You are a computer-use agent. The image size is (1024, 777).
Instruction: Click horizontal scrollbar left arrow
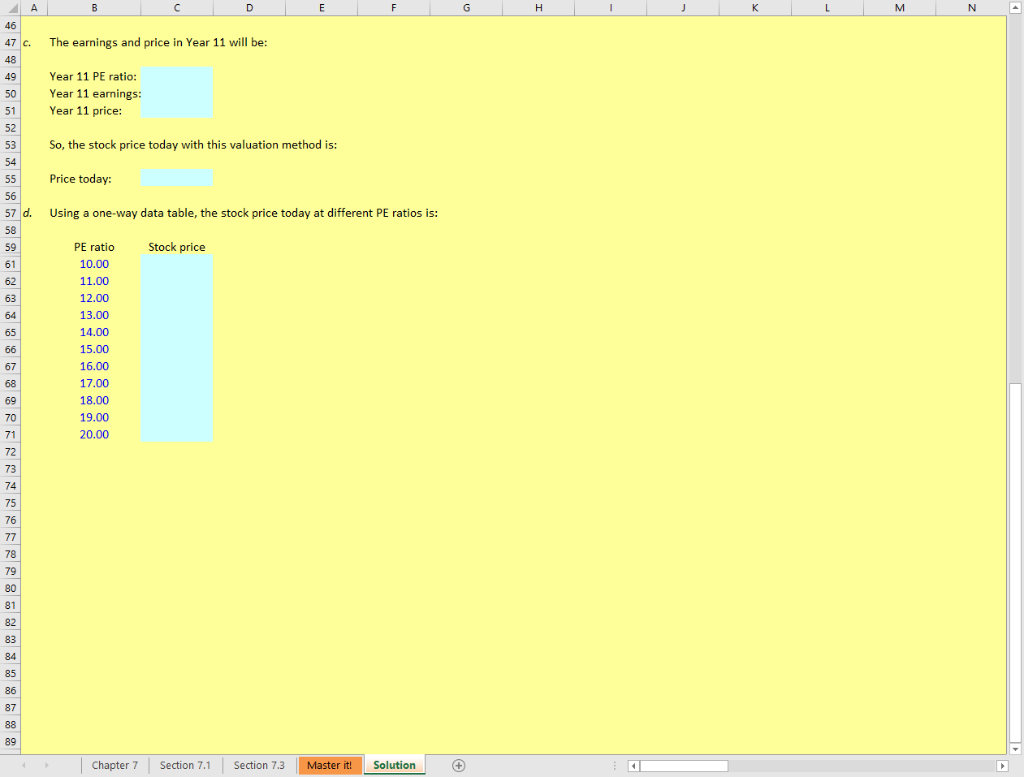(633, 765)
